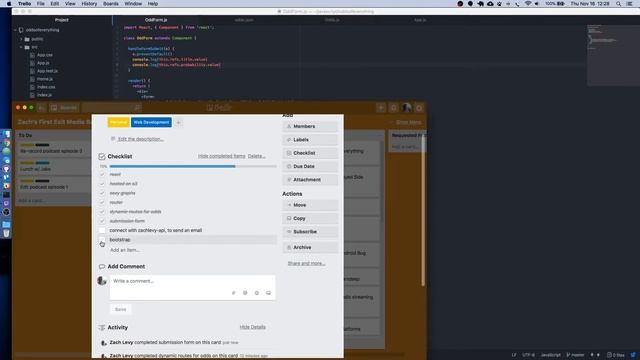The width and height of the screenshot is (640, 360).
Task: Click the Wi-Fi icon in menu bar
Action: [528, 4]
